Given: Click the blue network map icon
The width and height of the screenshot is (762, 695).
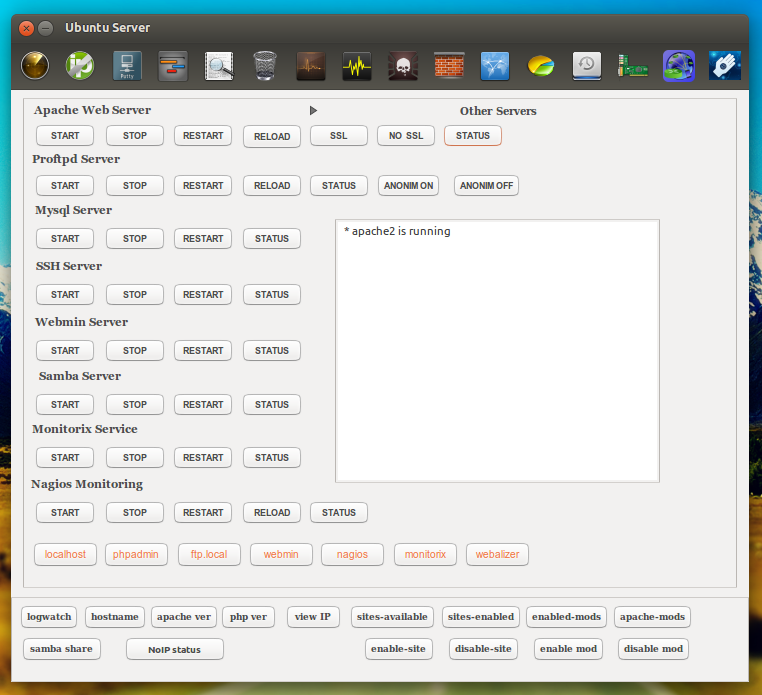Looking at the screenshot, I should [x=495, y=66].
